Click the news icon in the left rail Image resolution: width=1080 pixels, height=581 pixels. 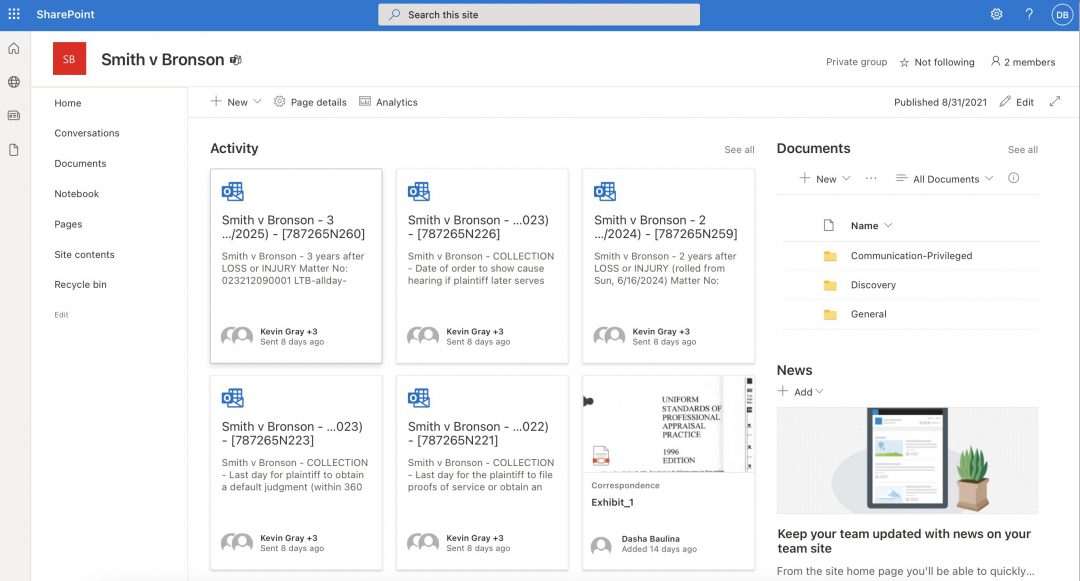point(13,114)
